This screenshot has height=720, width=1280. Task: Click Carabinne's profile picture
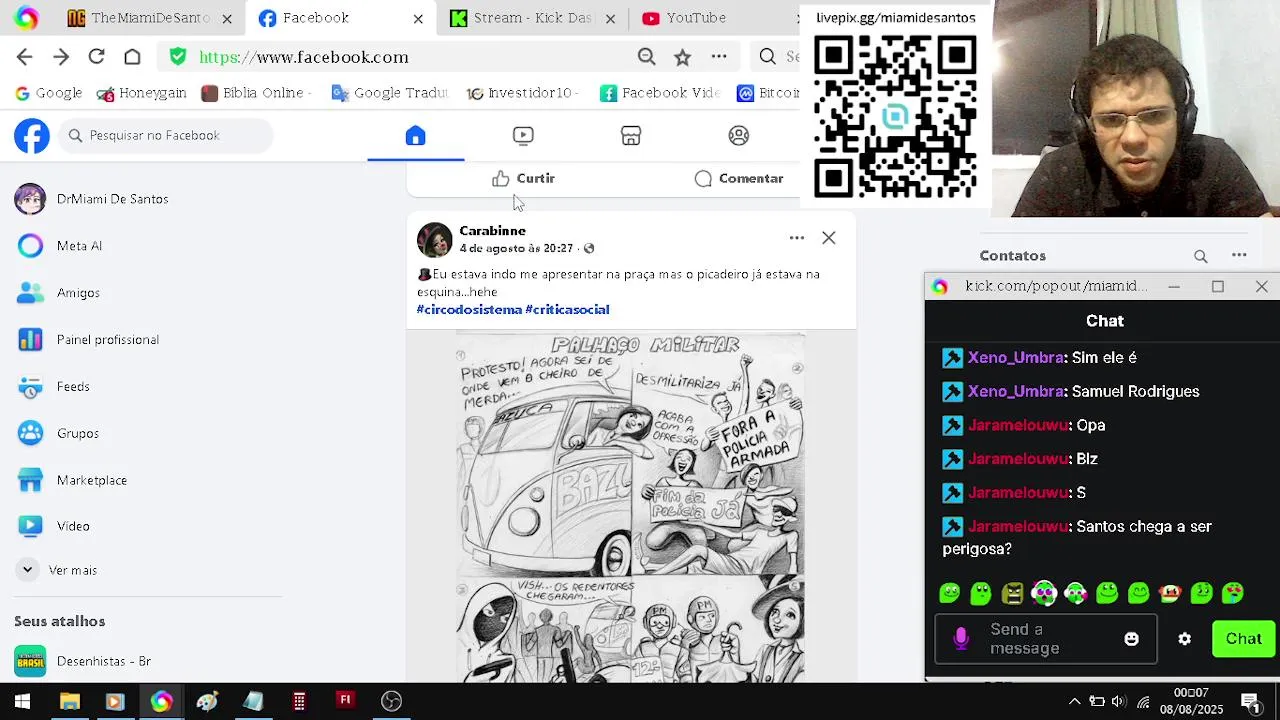435,240
